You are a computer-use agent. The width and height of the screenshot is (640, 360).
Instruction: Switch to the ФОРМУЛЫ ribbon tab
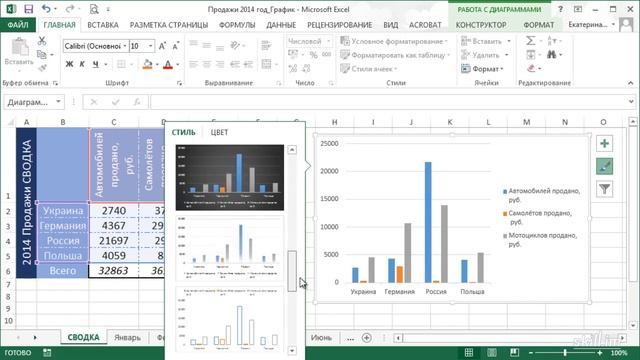(x=237, y=25)
